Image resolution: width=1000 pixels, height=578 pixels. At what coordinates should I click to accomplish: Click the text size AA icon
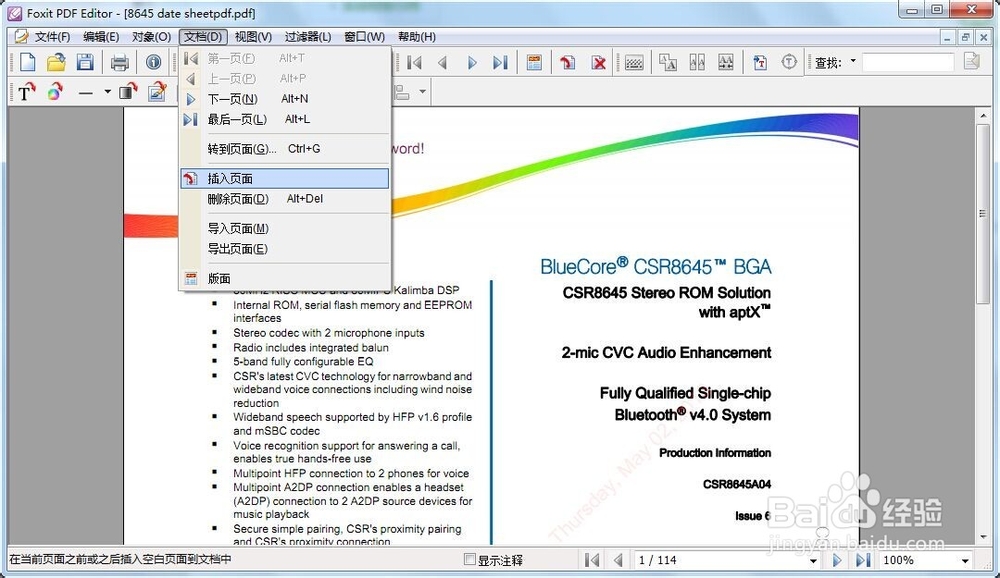(668, 63)
